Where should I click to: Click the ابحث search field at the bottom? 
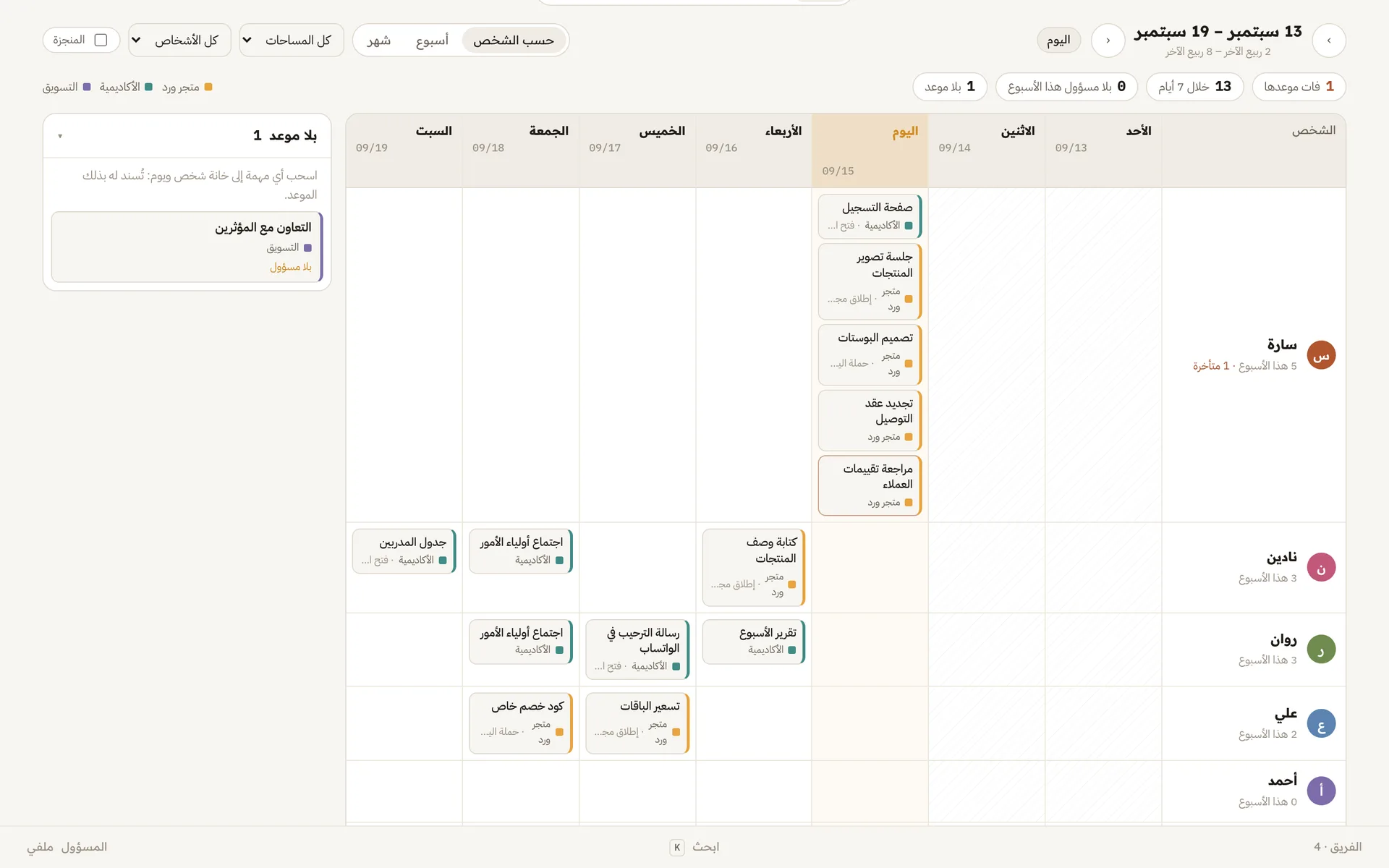click(x=694, y=847)
